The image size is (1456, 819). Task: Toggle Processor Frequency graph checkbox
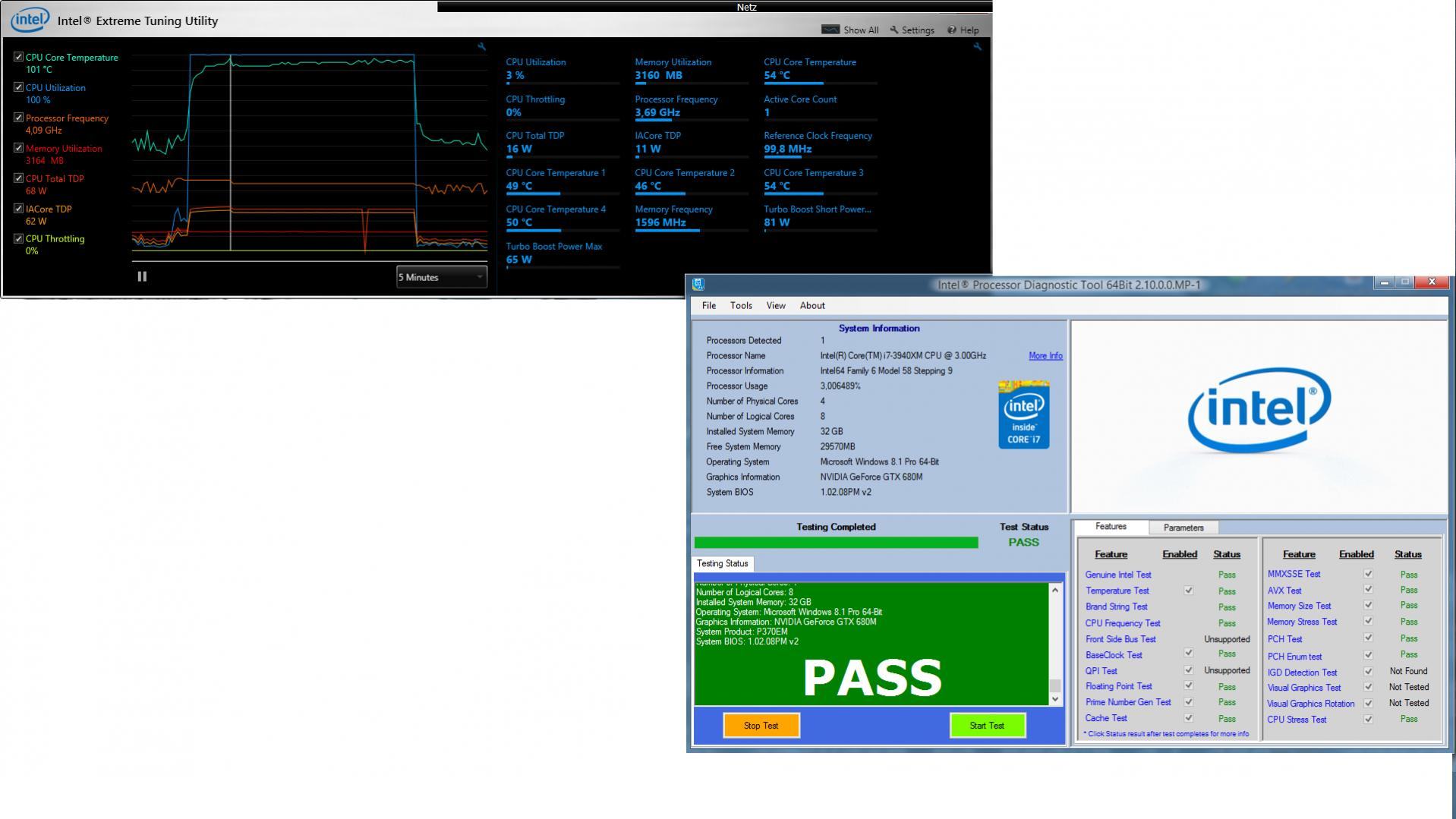tap(18, 118)
